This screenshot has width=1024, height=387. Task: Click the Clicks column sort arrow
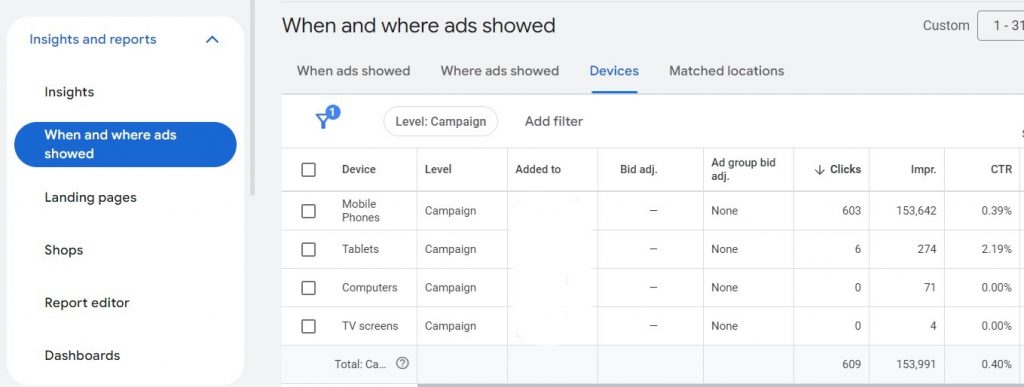click(x=820, y=170)
